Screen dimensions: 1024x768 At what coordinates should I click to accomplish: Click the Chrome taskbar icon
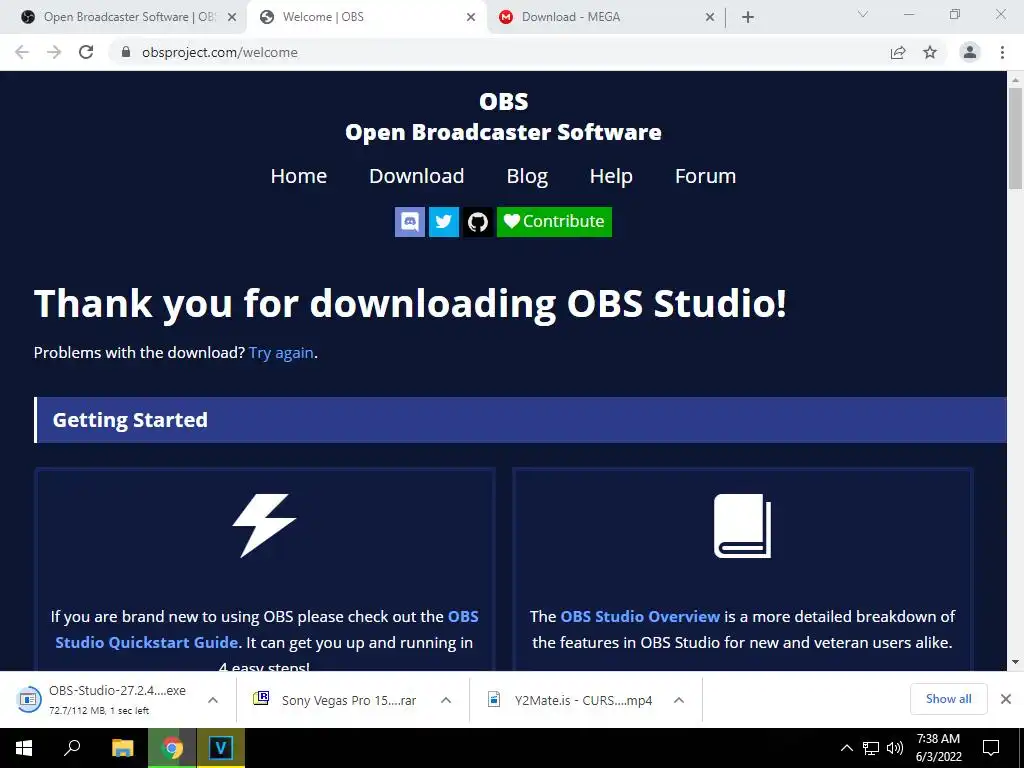point(172,748)
